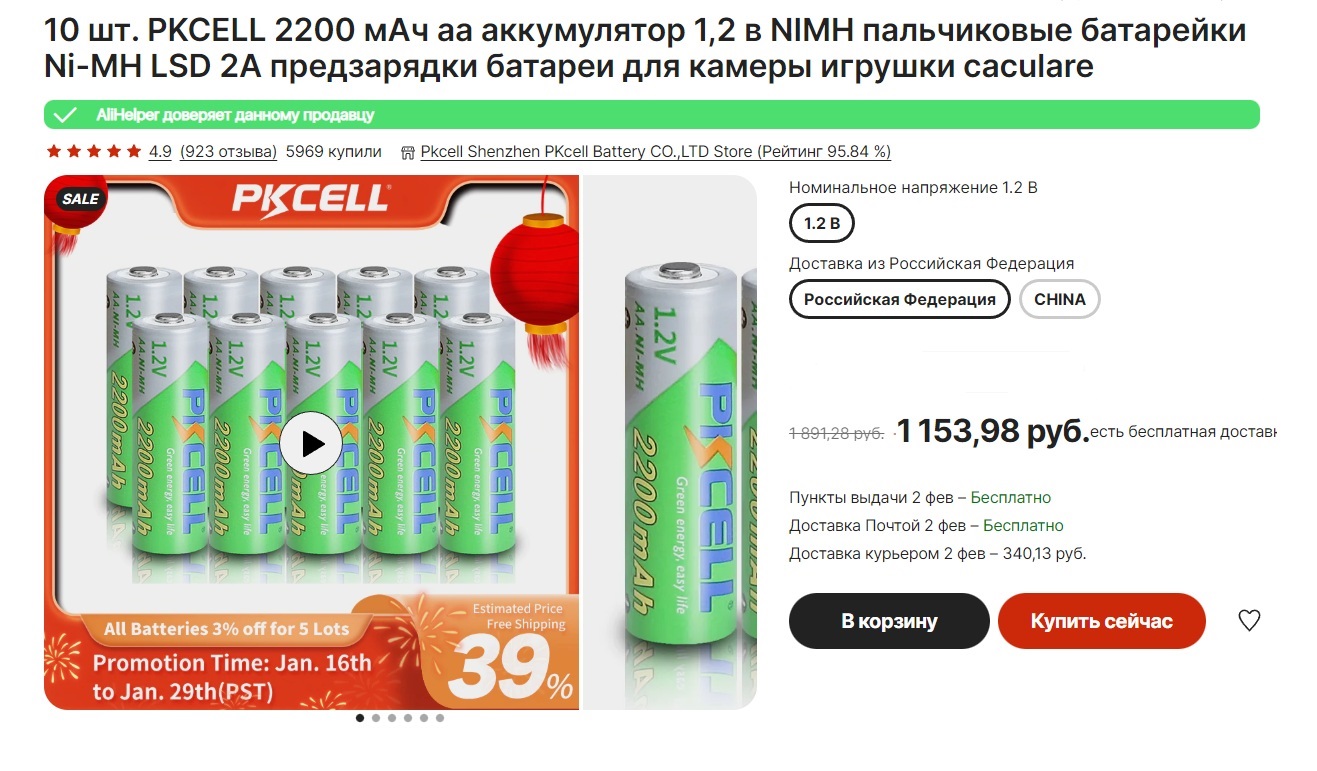This screenshot has height=771, width=1317.
Task: Open the single battery side image
Action: (670, 443)
